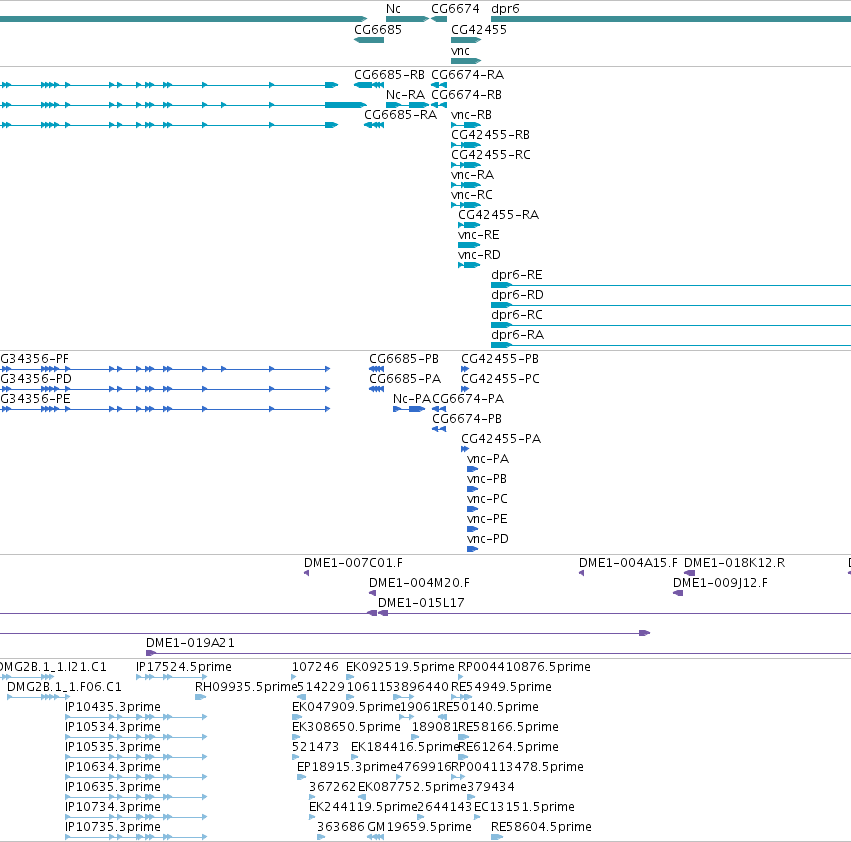Open transcript CG6685-RA
The height and width of the screenshot is (842, 851).
click(x=400, y=115)
